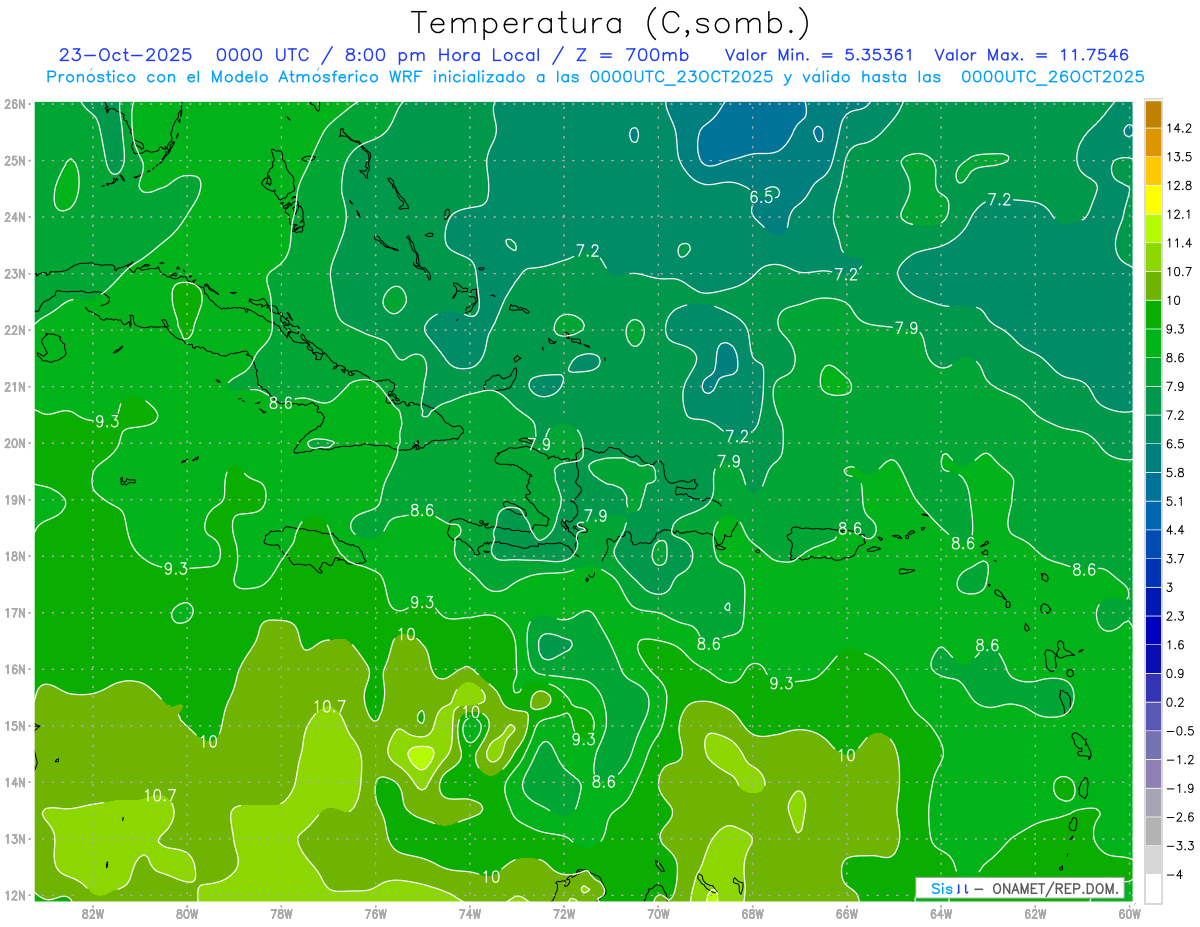The height and width of the screenshot is (927, 1200).
Task: Click the '5.1' legend label
Action: point(1175,501)
